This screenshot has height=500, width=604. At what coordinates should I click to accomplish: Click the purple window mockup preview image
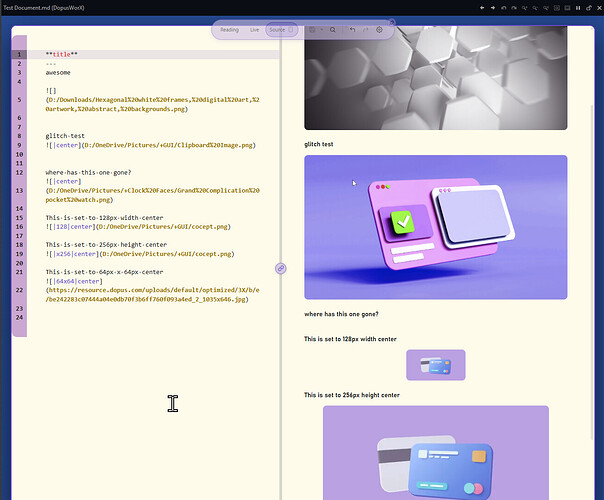[436, 227]
